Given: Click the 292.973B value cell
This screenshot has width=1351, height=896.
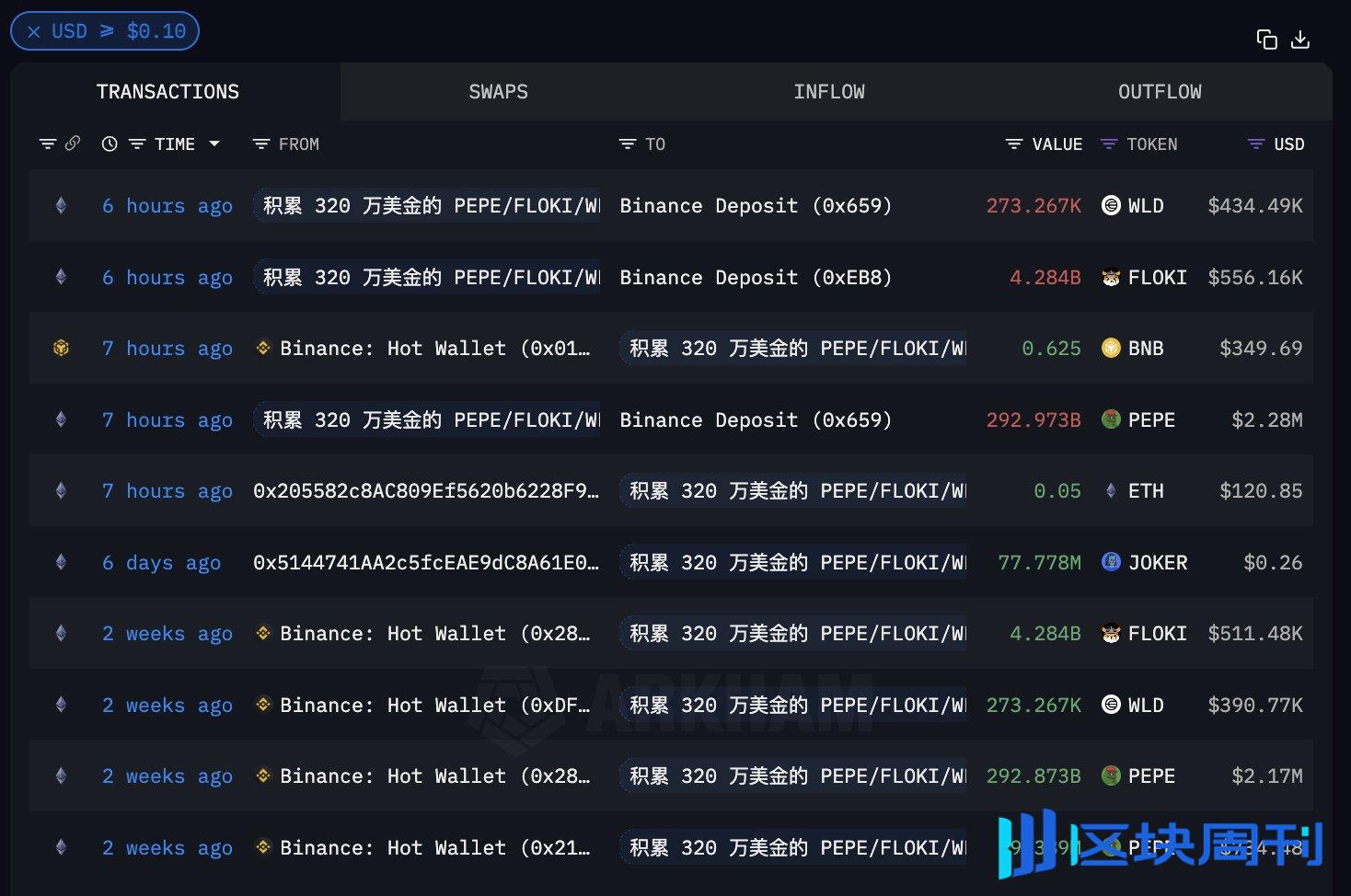Looking at the screenshot, I should (1033, 420).
